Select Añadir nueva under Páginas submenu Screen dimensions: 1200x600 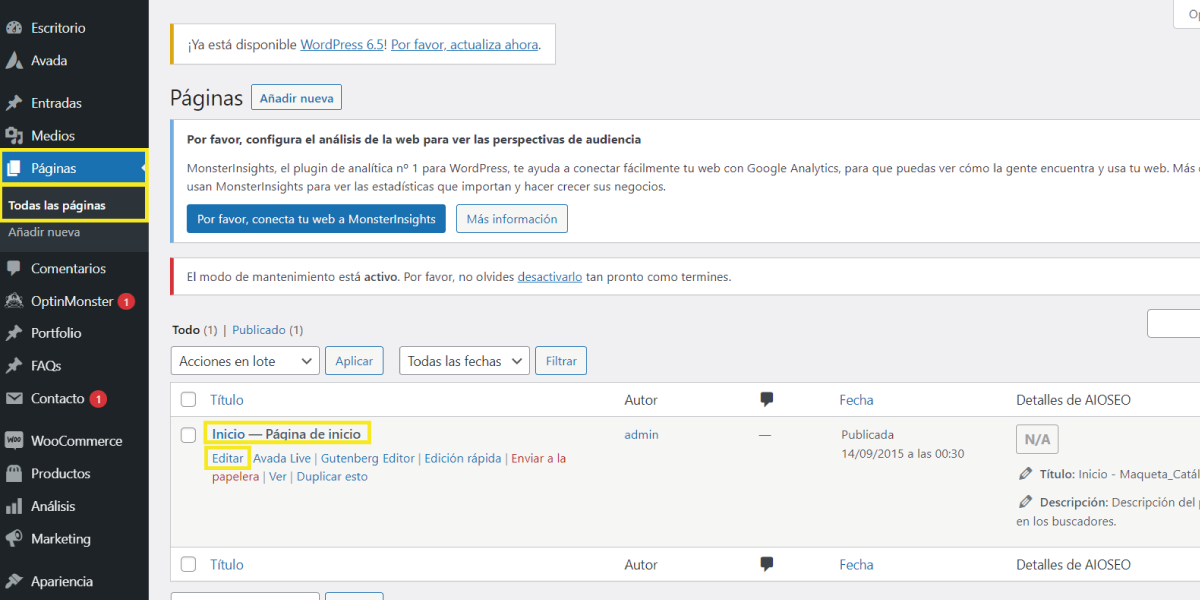pos(44,232)
